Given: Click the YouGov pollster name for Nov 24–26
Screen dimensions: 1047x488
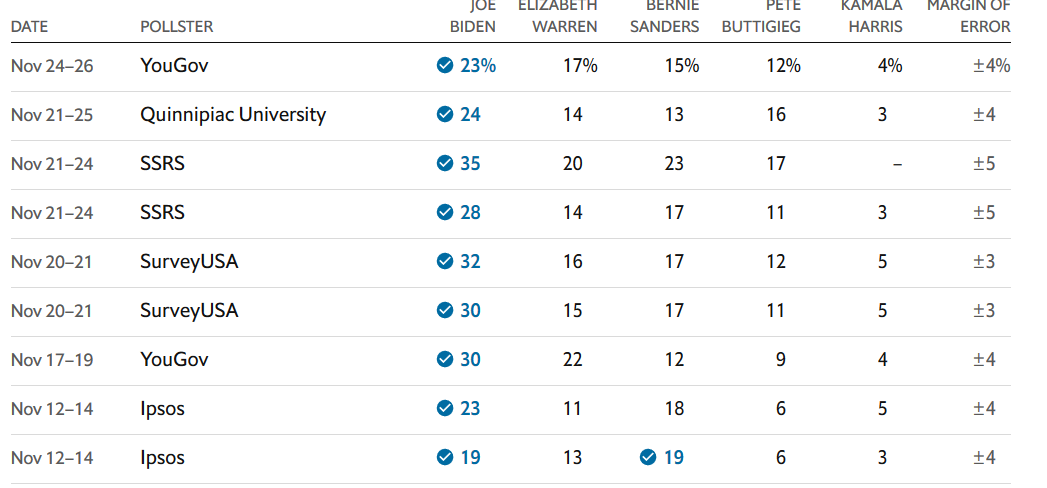Looking at the screenshot, I should click(x=174, y=65).
